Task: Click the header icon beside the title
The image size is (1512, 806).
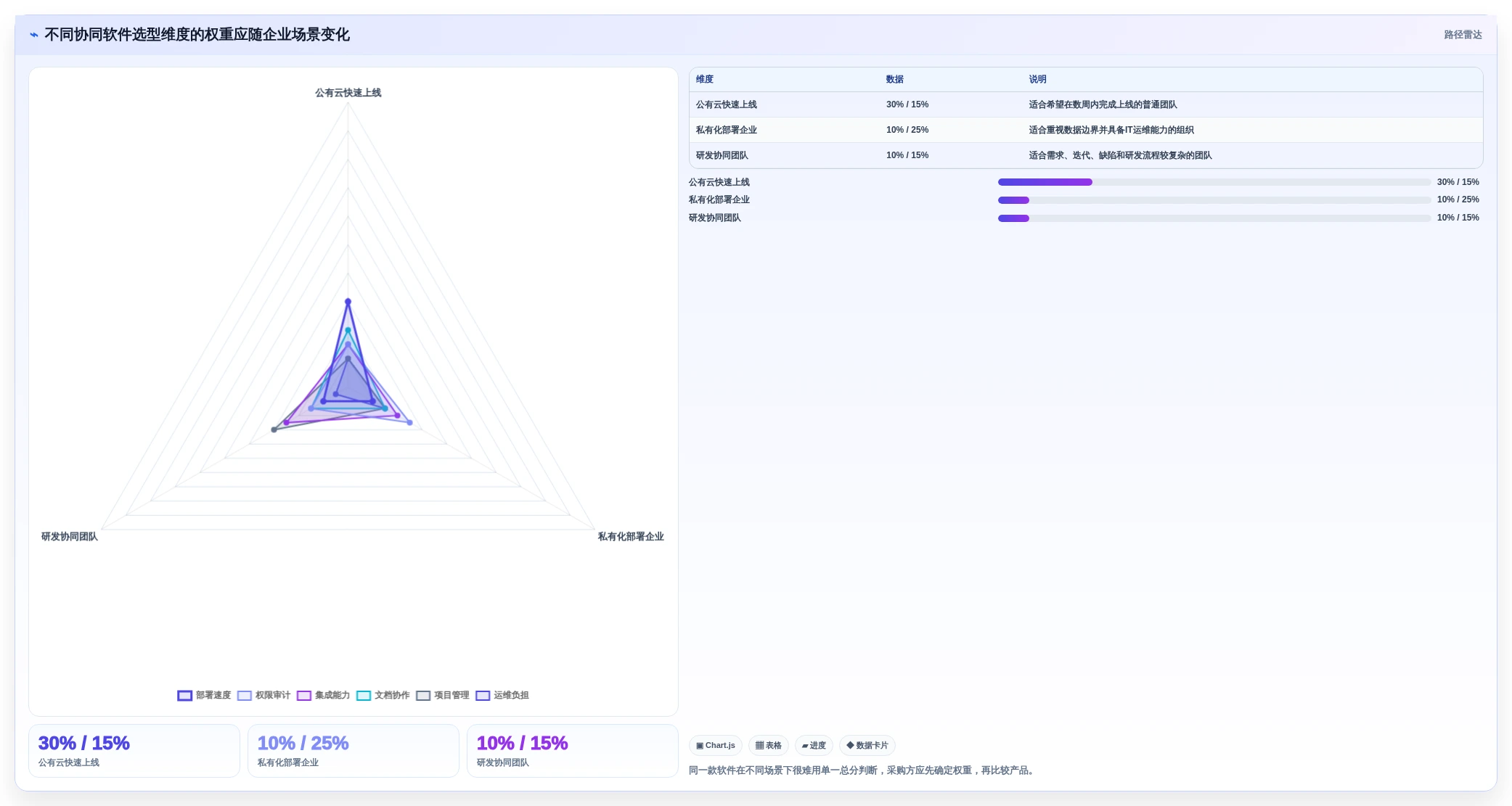Action: pyautogui.click(x=33, y=35)
